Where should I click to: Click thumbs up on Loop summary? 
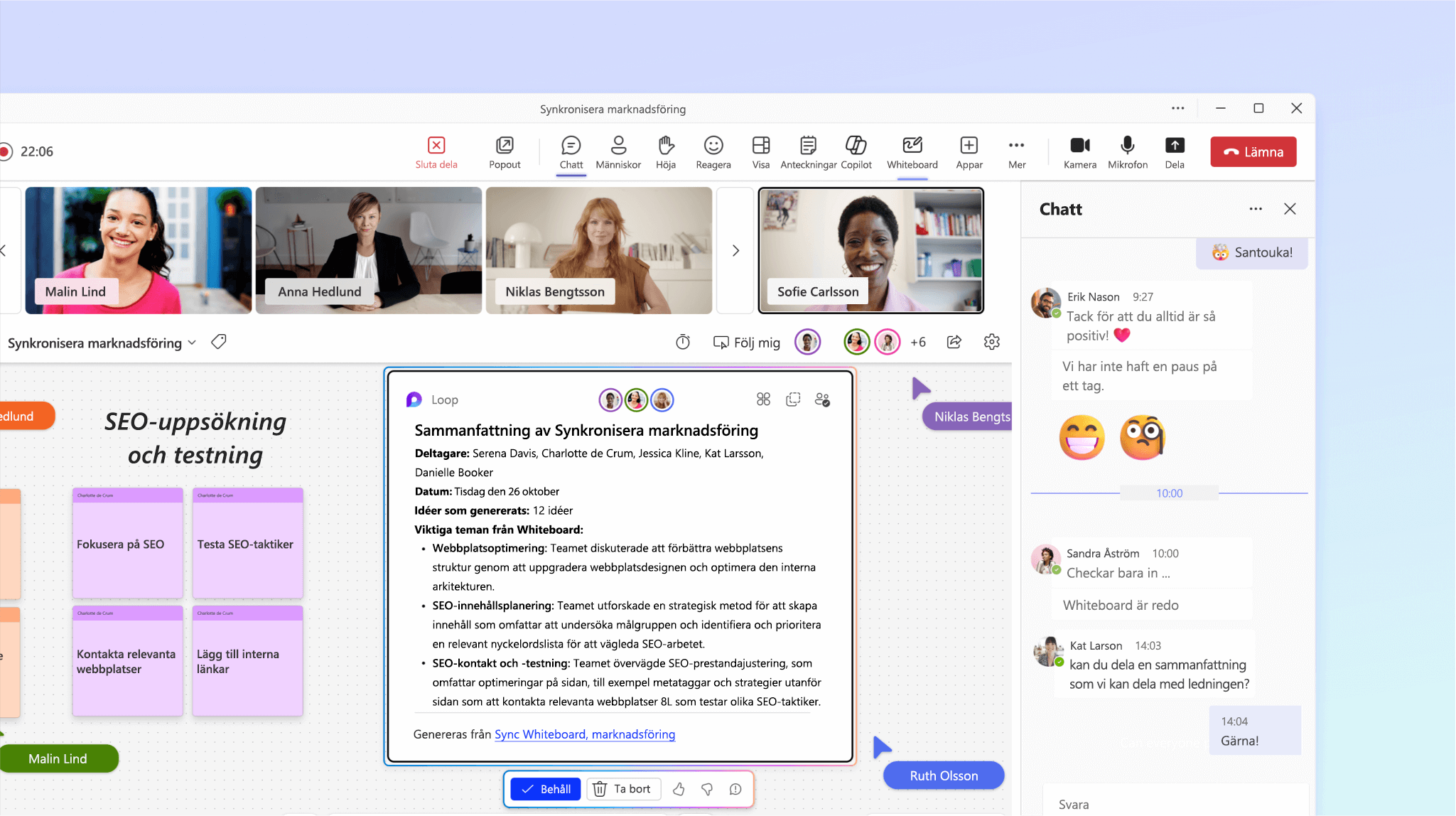tap(679, 789)
